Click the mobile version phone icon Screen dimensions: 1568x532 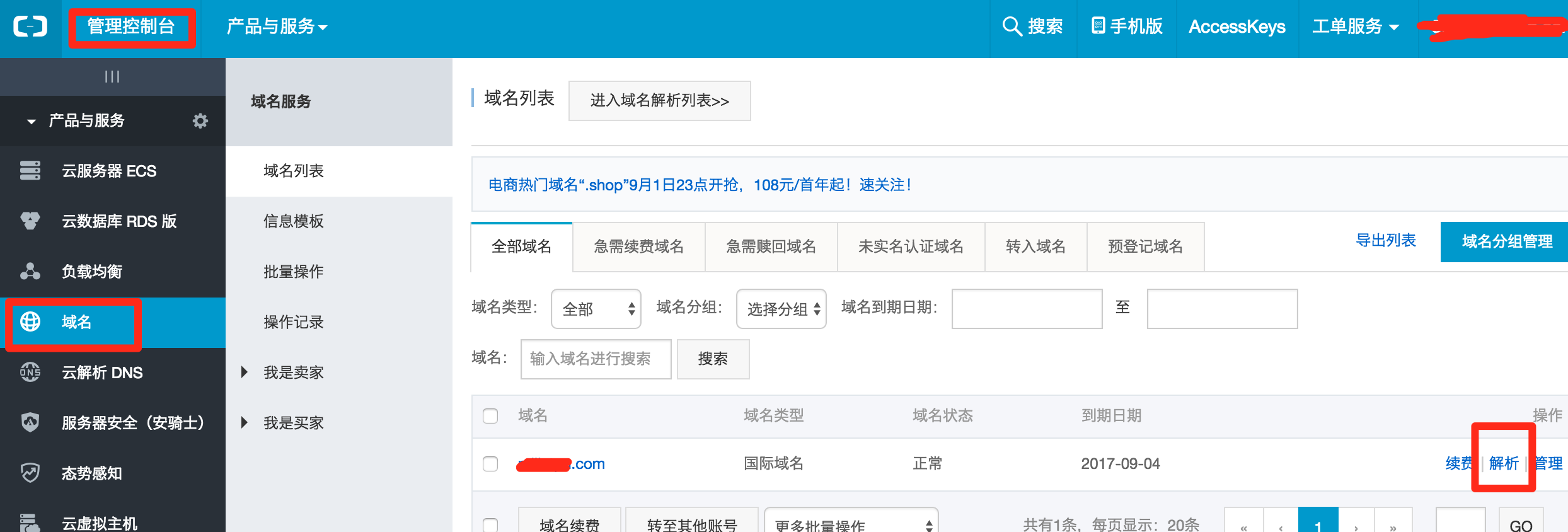[1098, 26]
